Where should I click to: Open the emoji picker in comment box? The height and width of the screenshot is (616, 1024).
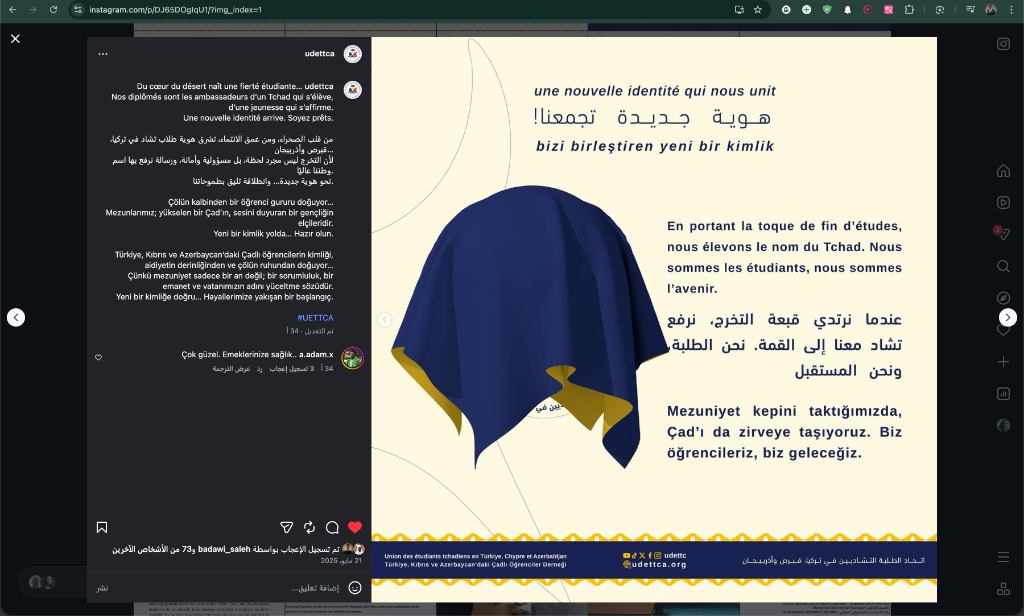click(x=354, y=587)
